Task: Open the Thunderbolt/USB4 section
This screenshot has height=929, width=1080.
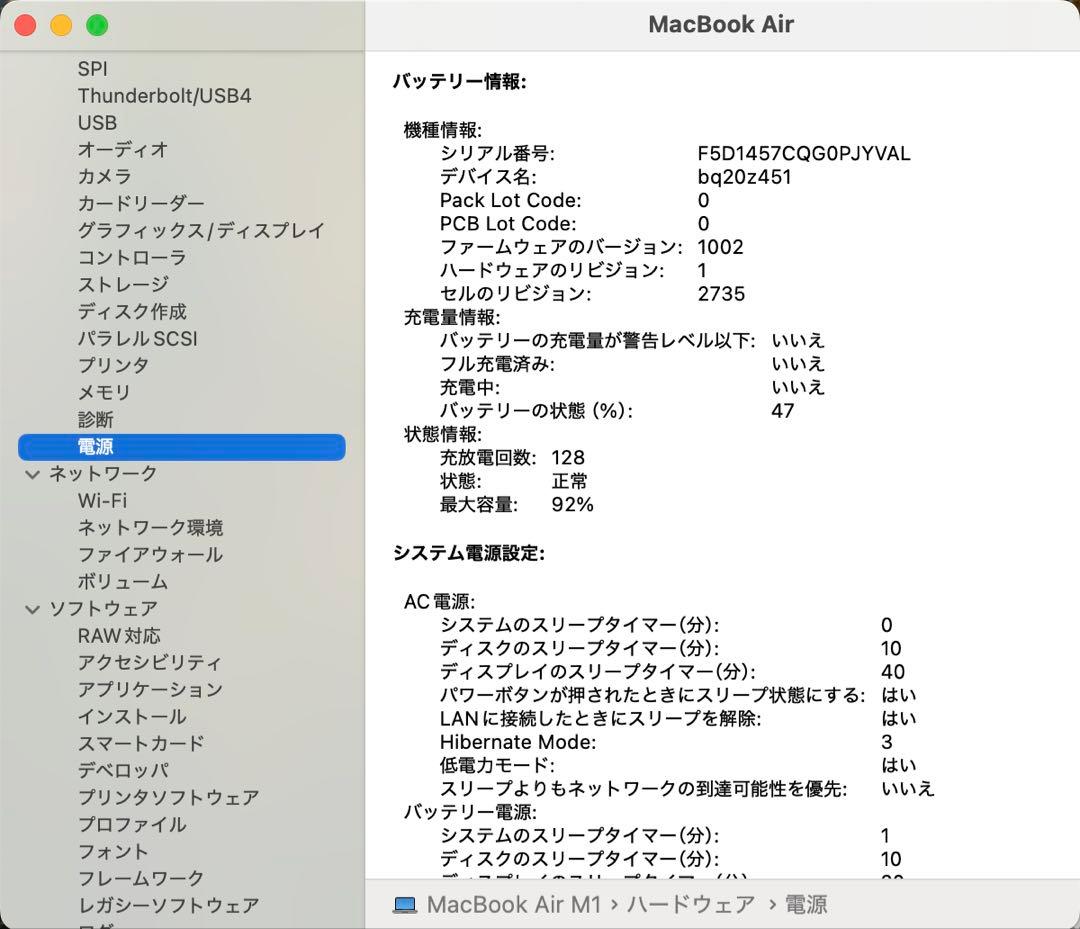Action: coord(164,95)
